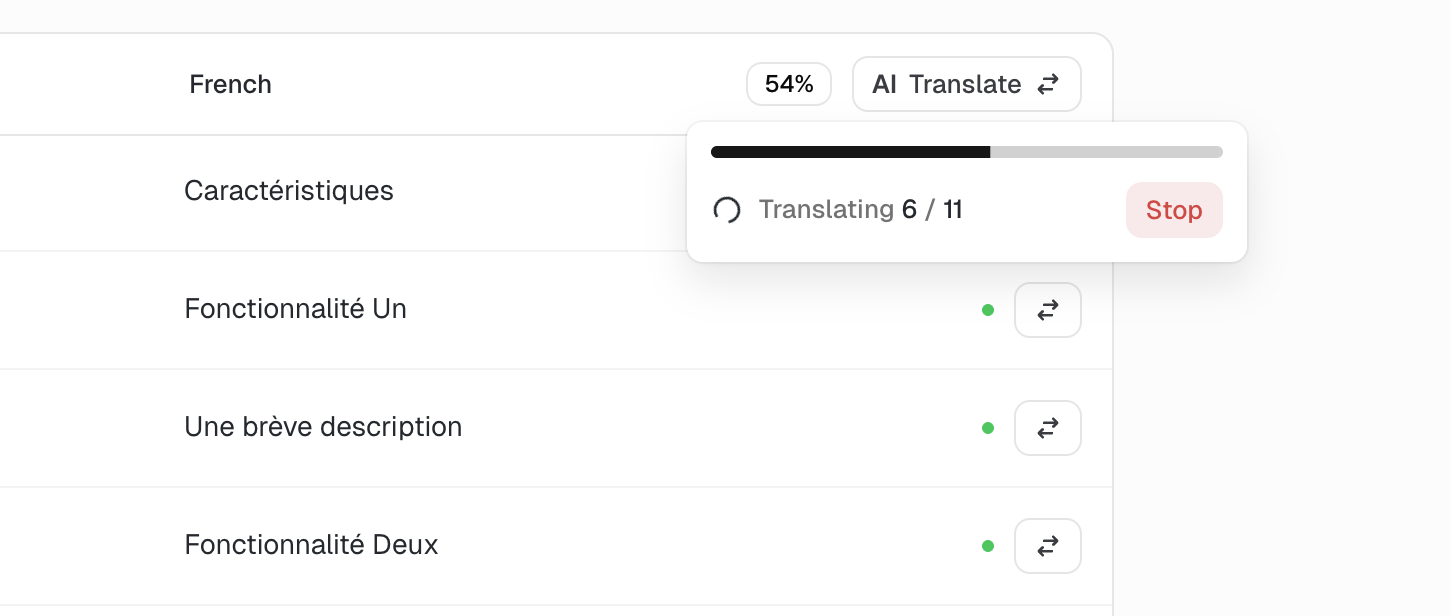Click the filled dark part of progress bar
The height and width of the screenshot is (616, 1450).
point(850,152)
